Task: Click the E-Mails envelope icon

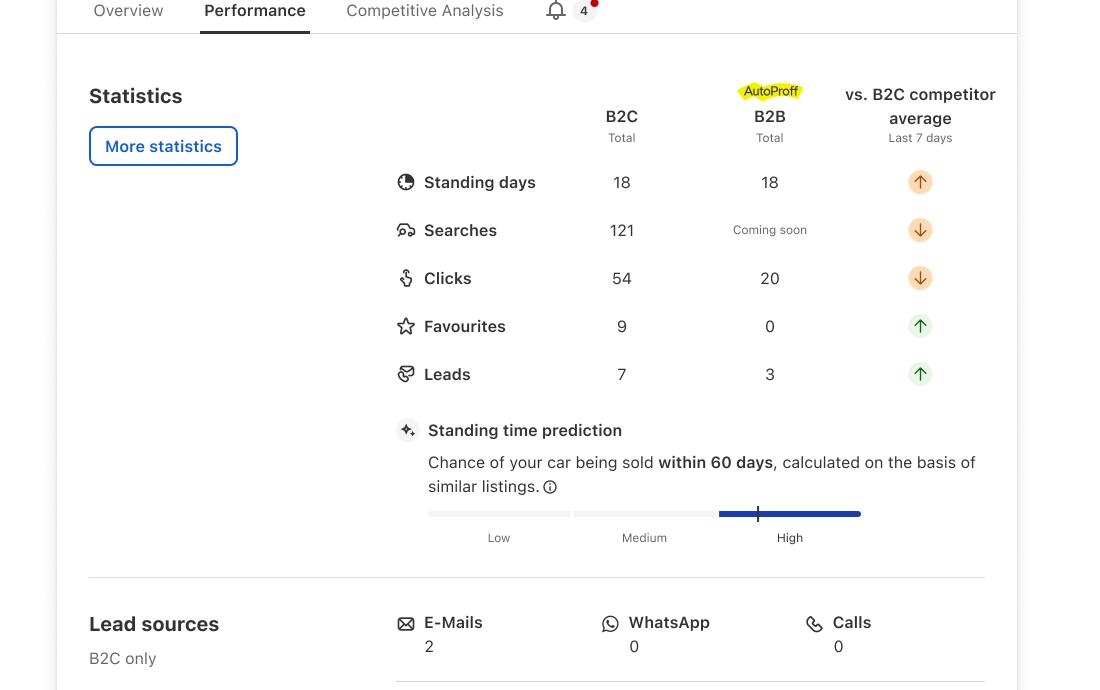Action: pos(406,624)
